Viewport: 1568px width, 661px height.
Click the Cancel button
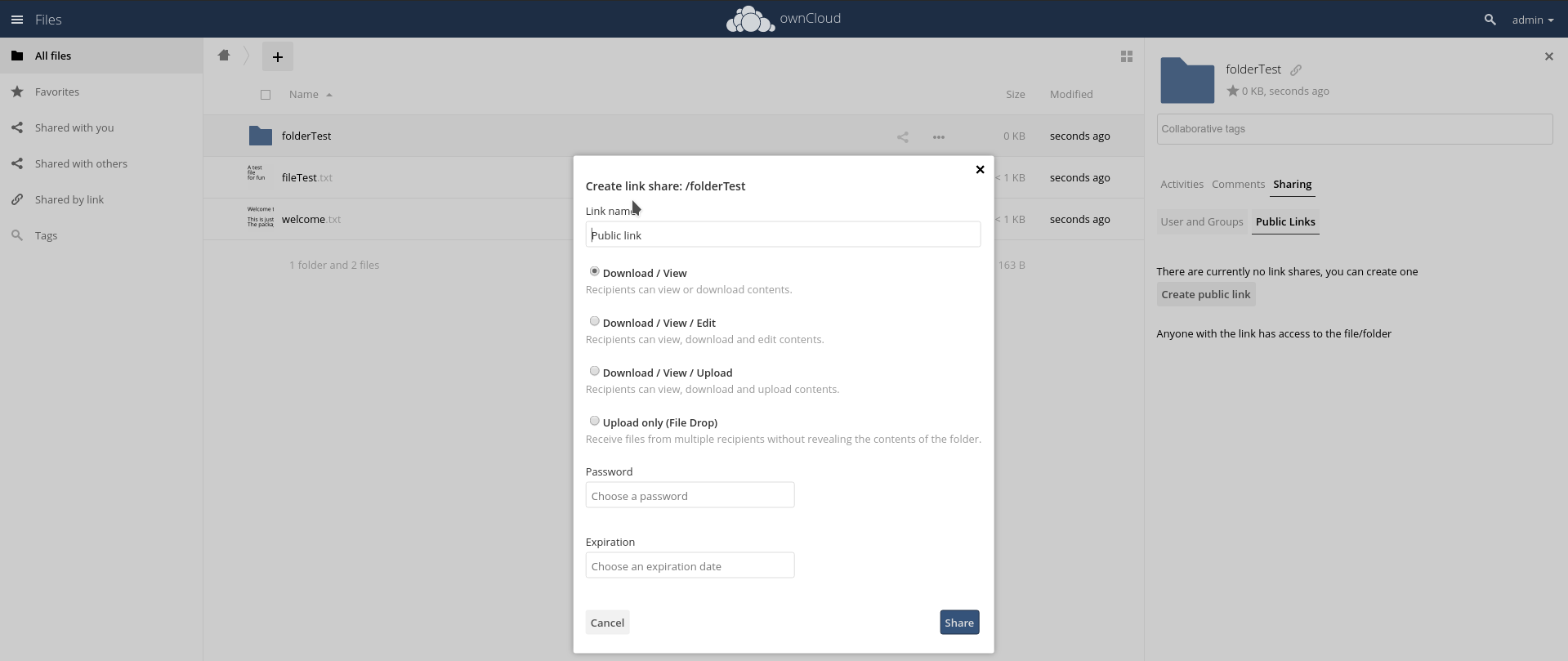(607, 623)
